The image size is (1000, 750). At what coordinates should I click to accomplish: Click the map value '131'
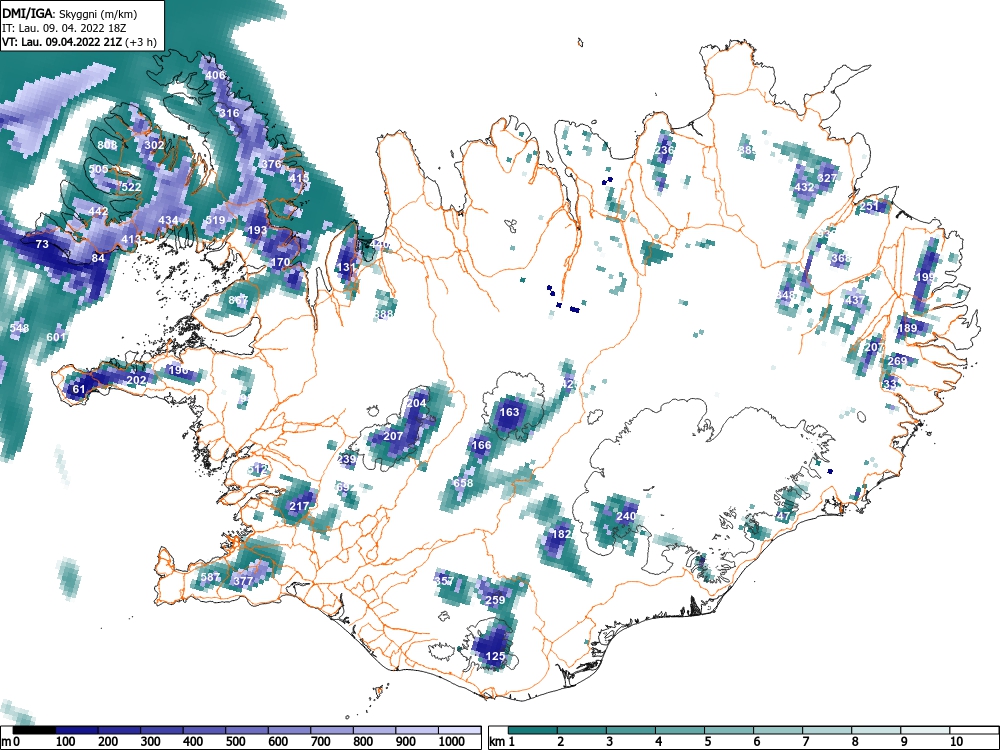tap(346, 267)
